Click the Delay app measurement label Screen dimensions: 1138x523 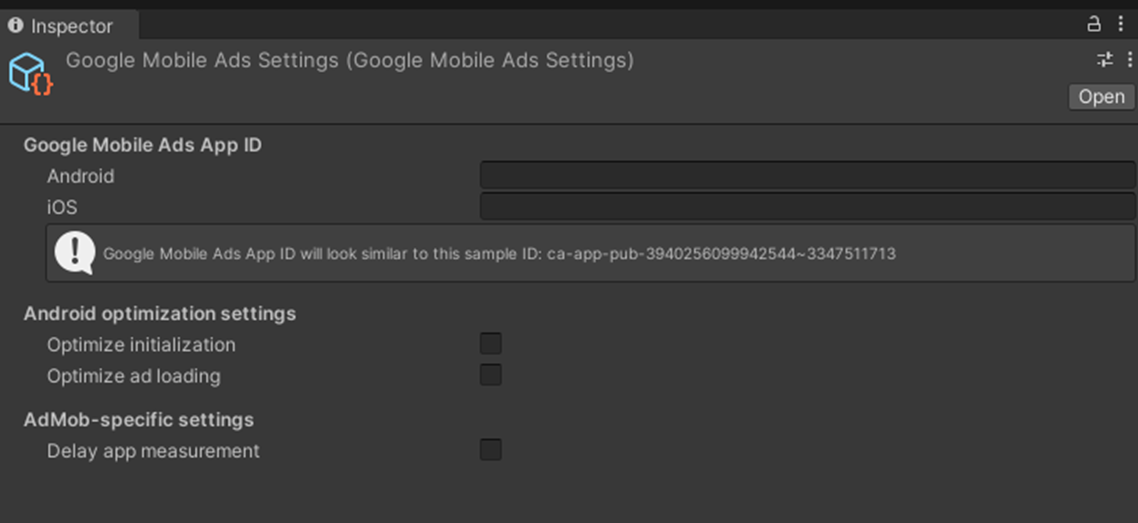click(153, 451)
